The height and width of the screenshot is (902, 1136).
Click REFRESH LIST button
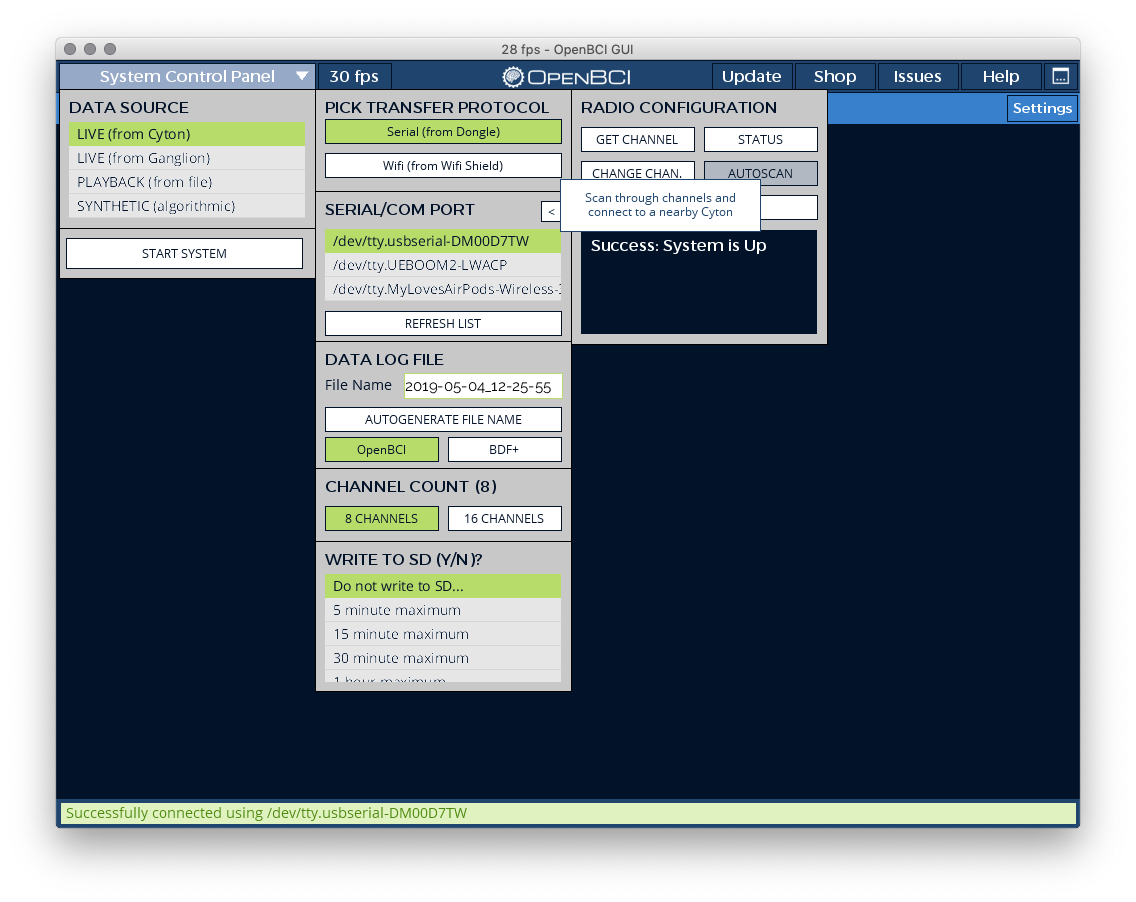[x=443, y=324]
